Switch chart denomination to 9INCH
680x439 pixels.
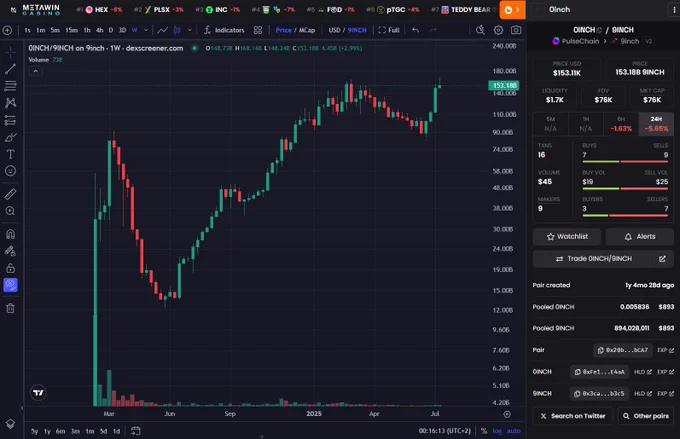357,30
